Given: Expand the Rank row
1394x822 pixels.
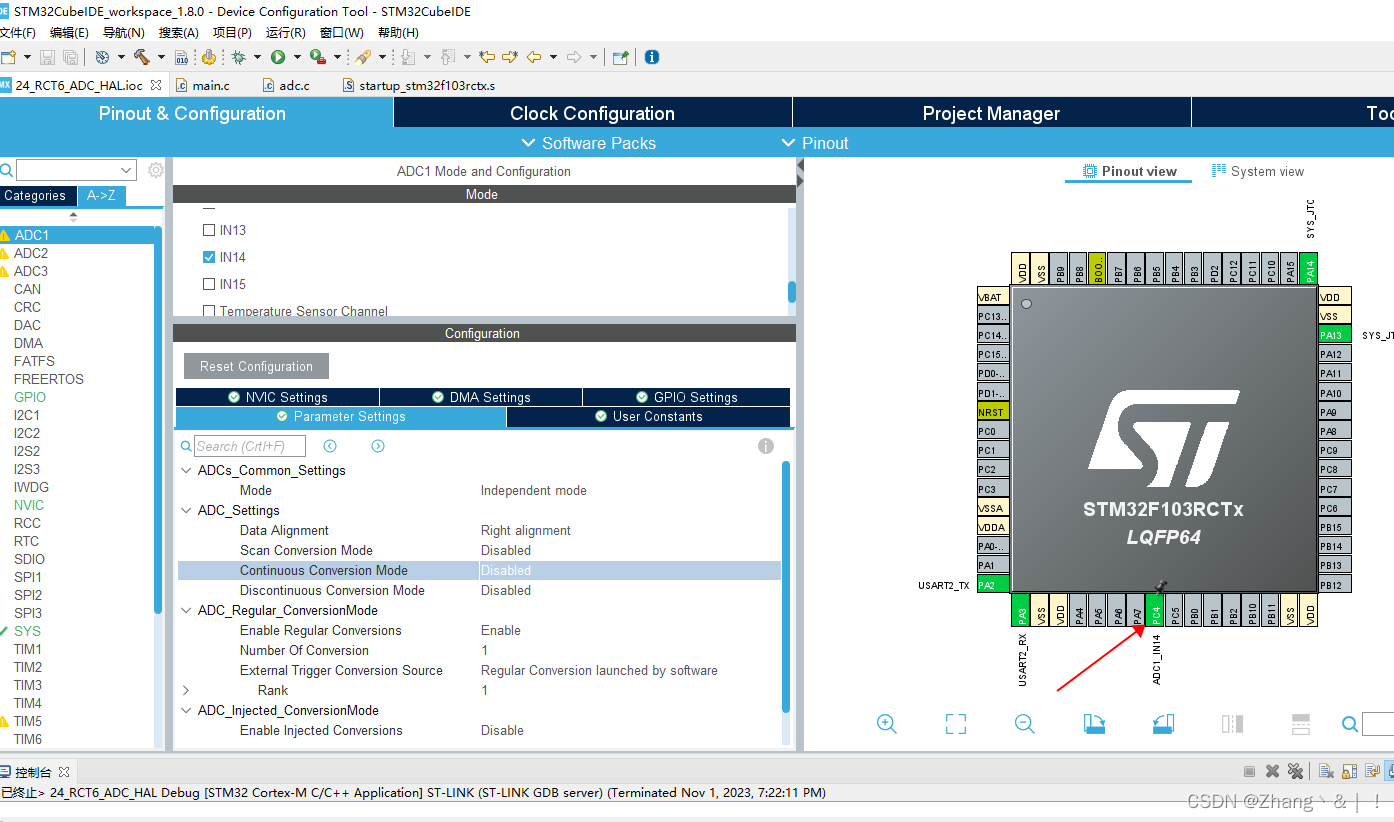Looking at the screenshot, I should coord(186,690).
